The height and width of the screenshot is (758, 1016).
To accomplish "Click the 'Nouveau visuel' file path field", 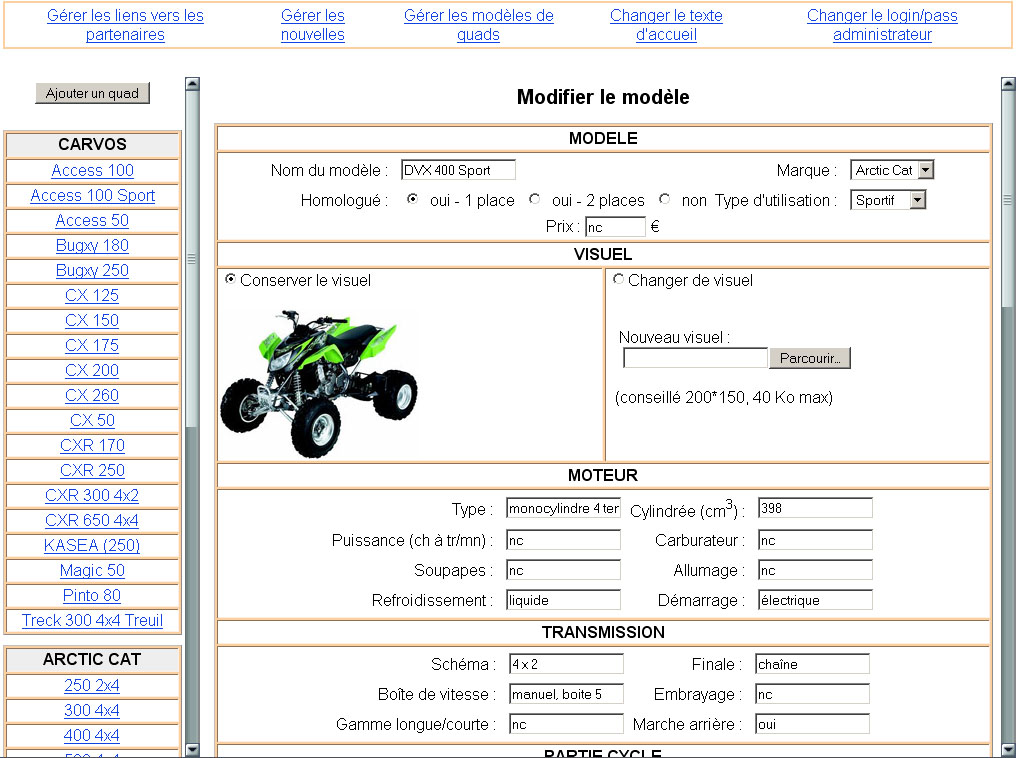I will coord(695,358).
